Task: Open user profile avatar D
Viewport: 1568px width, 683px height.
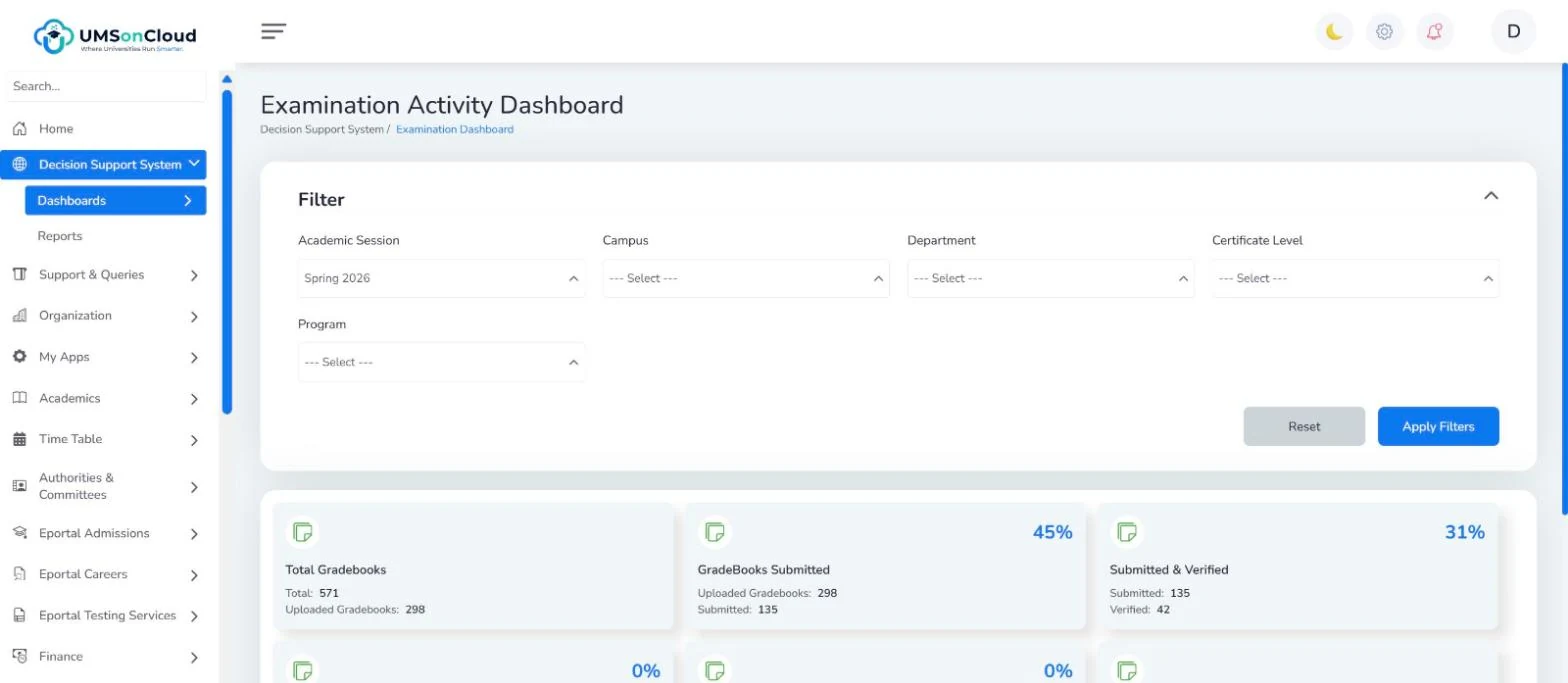Action: [x=1513, y=31]
